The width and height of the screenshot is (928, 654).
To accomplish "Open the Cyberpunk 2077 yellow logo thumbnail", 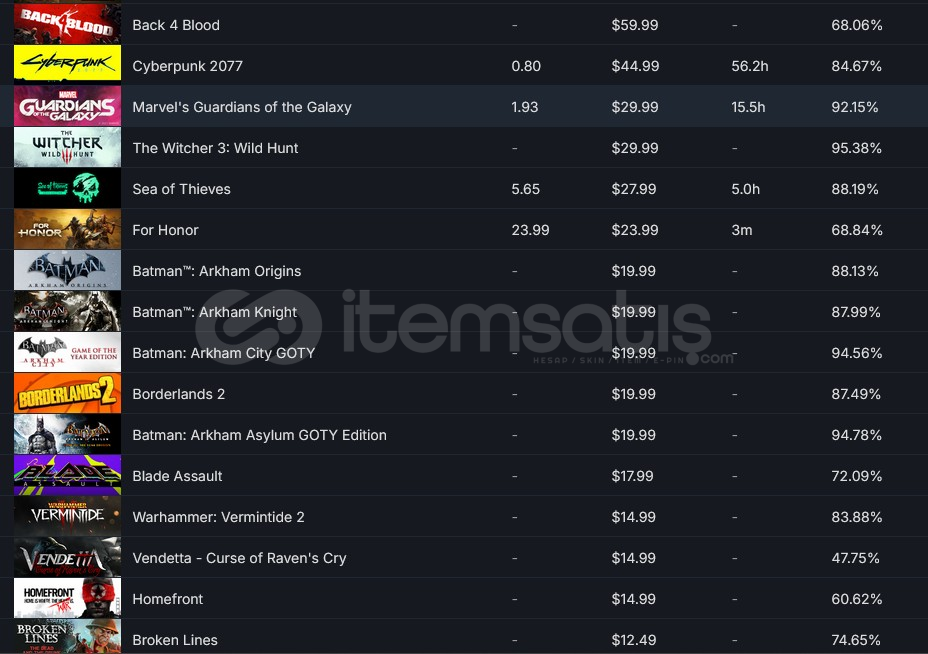I will point(67,65).
